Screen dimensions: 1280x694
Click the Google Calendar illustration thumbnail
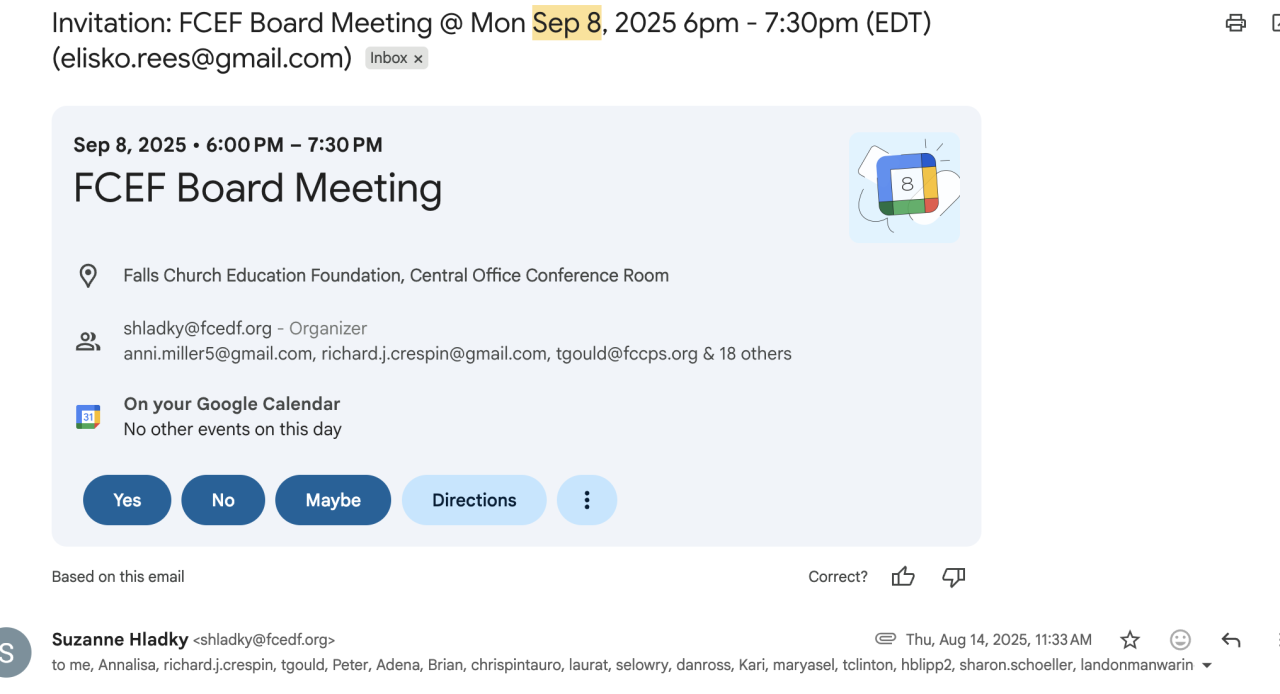(904, 187)
